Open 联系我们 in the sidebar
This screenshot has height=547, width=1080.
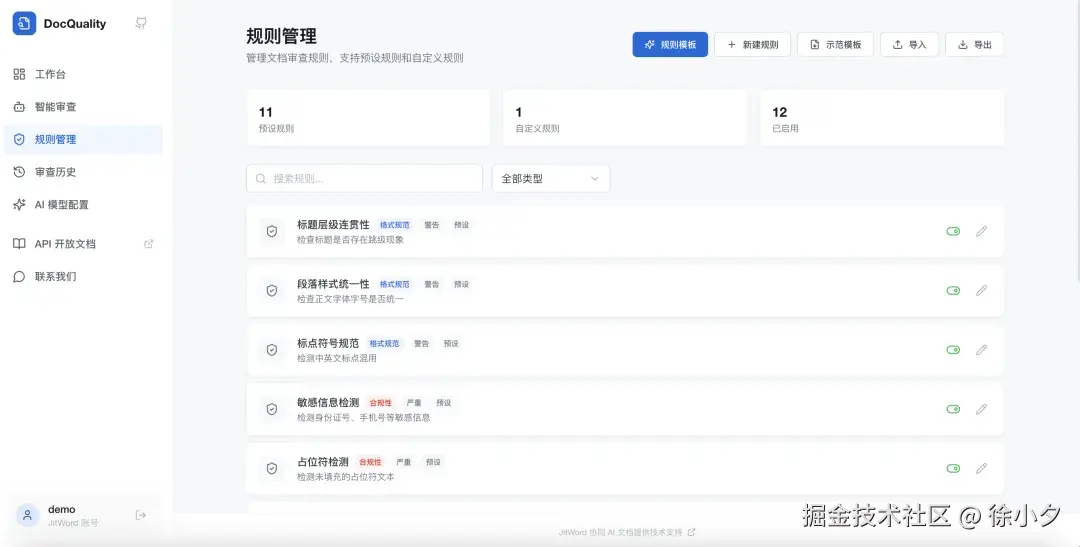coord(84,276)
